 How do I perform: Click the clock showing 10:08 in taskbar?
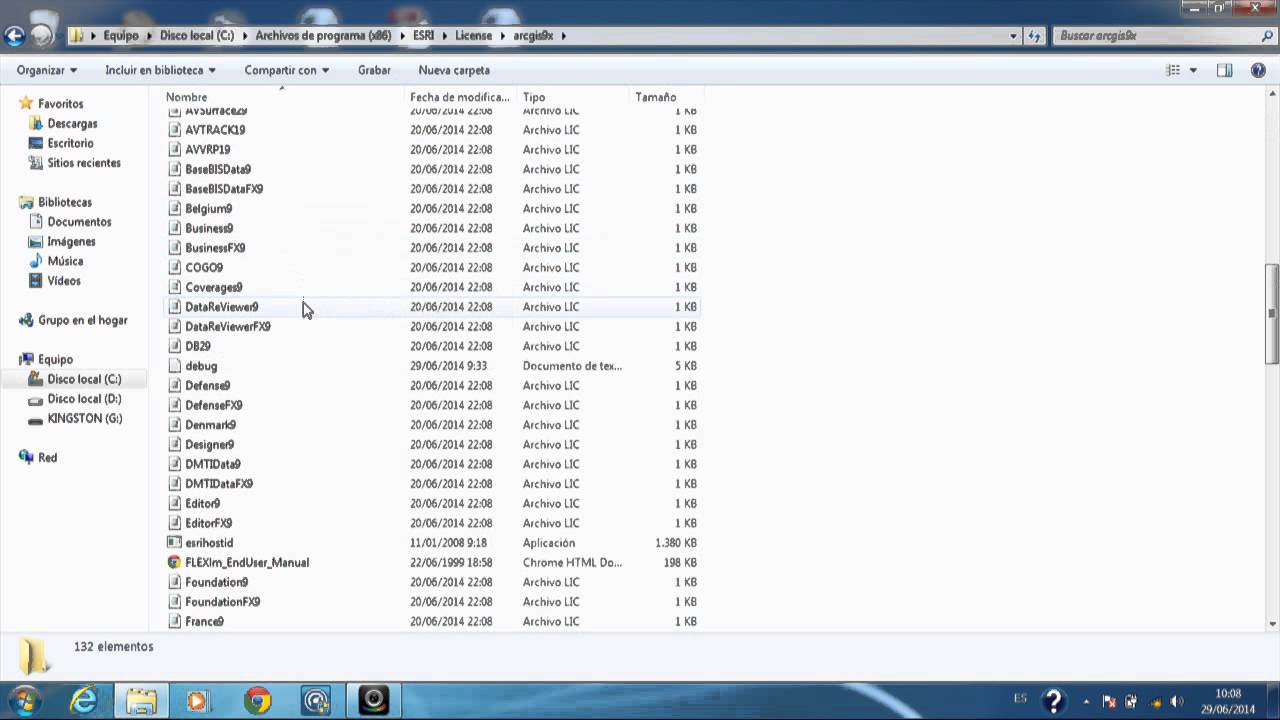click(x=1228, y=693)
